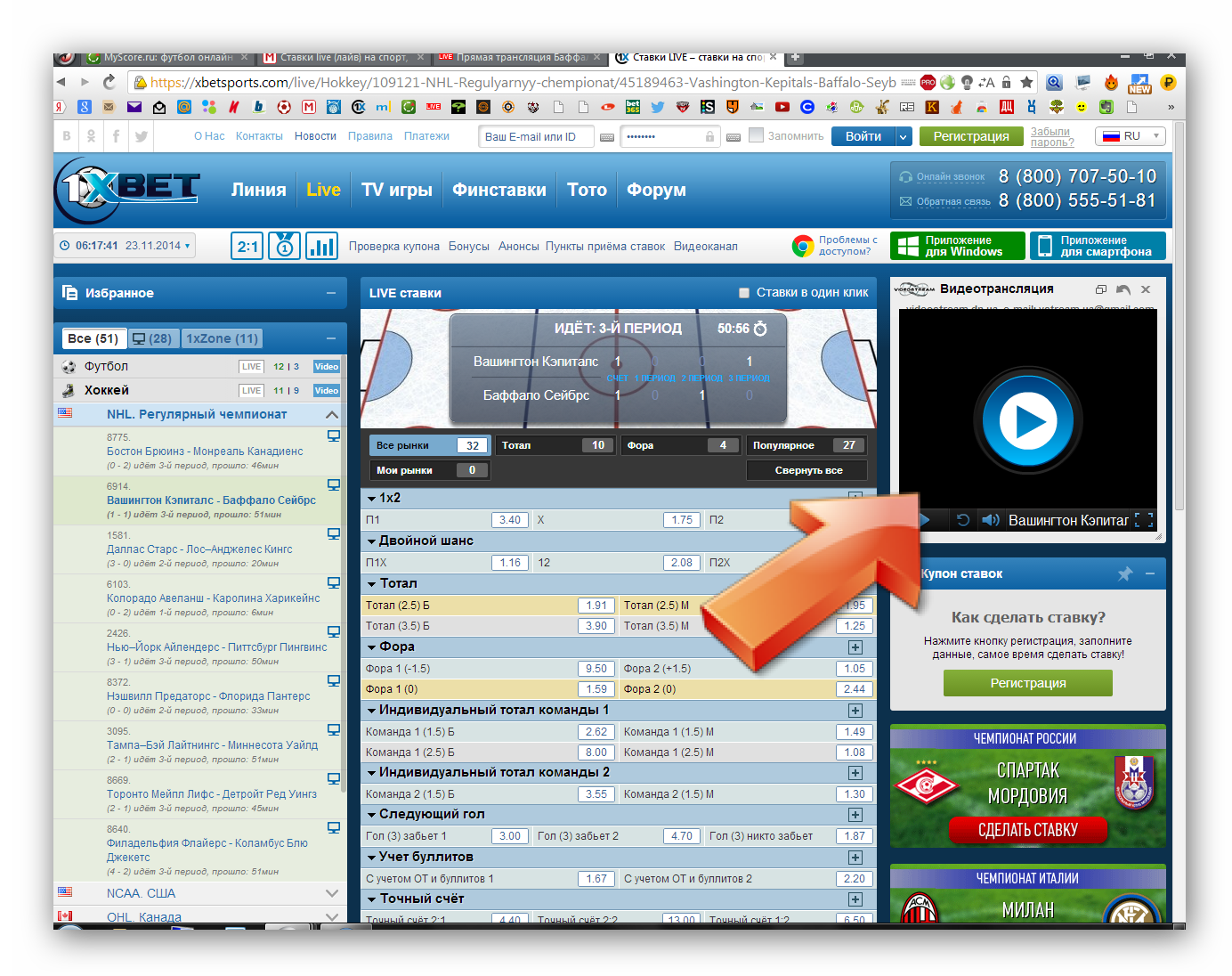Click the Odnoklassniki social icon
Image resolution: width=1232 pixels, height=976 pixels.
click(91, 136)
